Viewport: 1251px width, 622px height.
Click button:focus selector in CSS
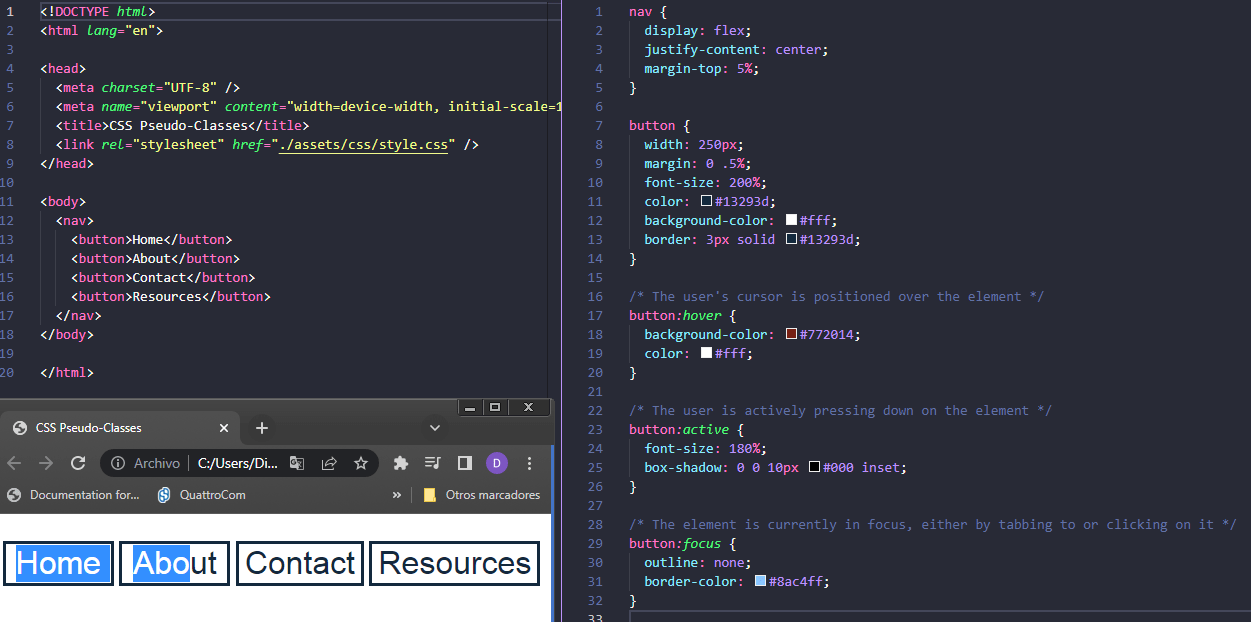(675, 543)
